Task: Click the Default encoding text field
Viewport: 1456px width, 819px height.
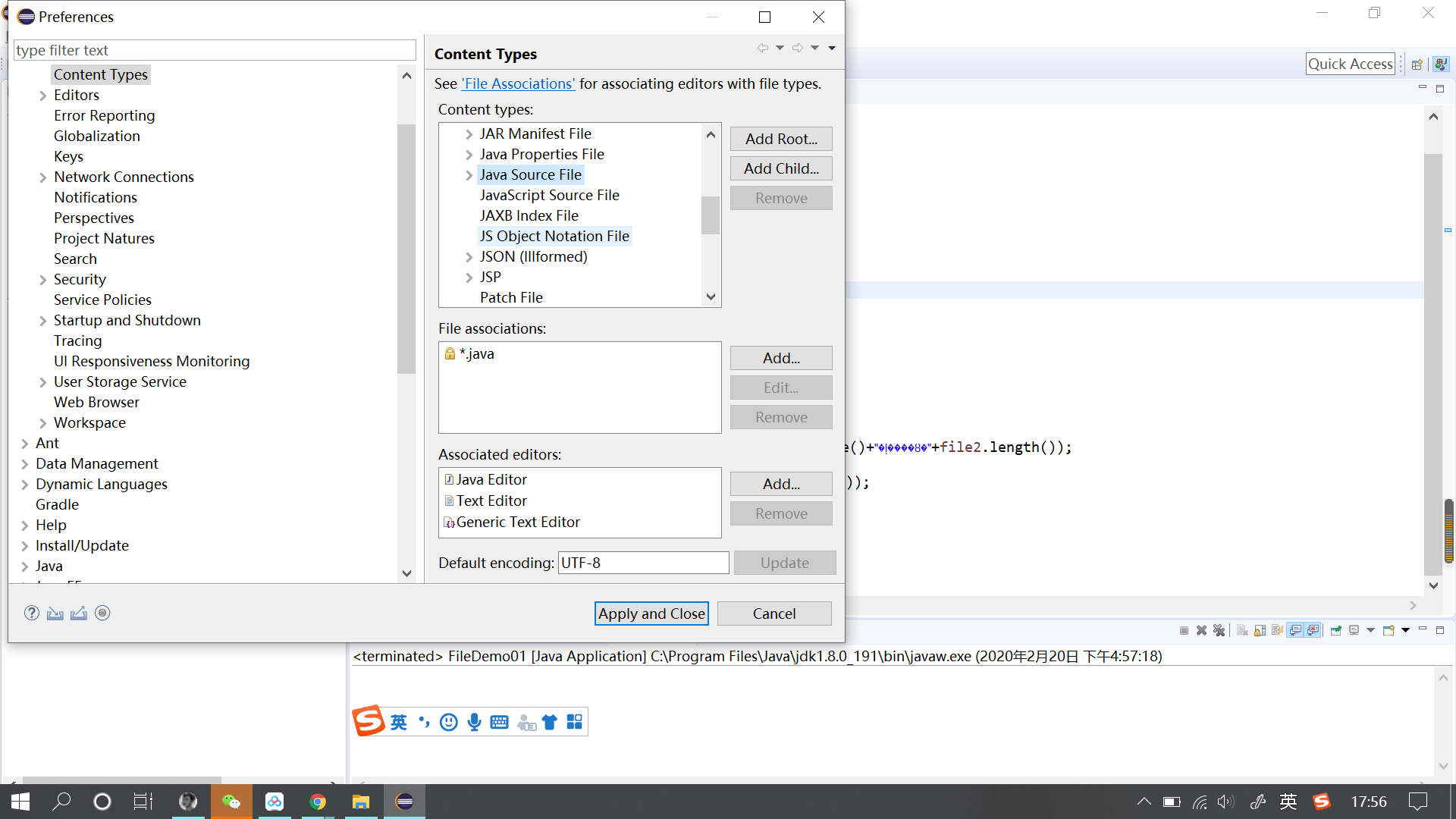Action: [643, 563]
